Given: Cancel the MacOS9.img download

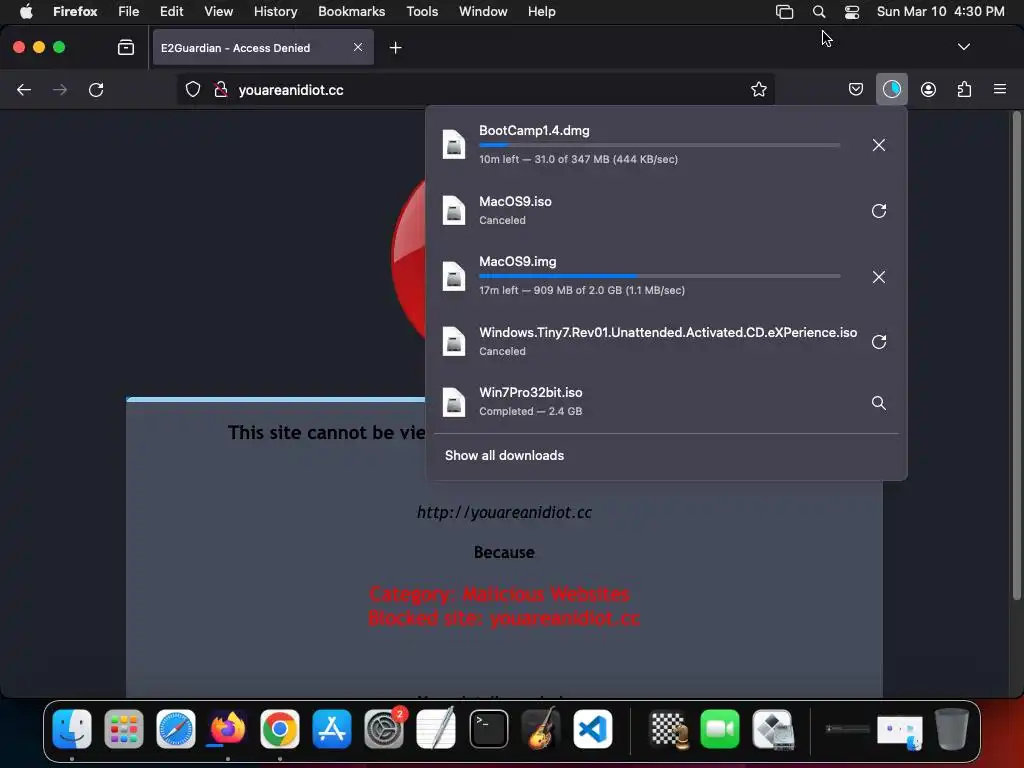Looking at the screenshot, I should coord(878,277).
